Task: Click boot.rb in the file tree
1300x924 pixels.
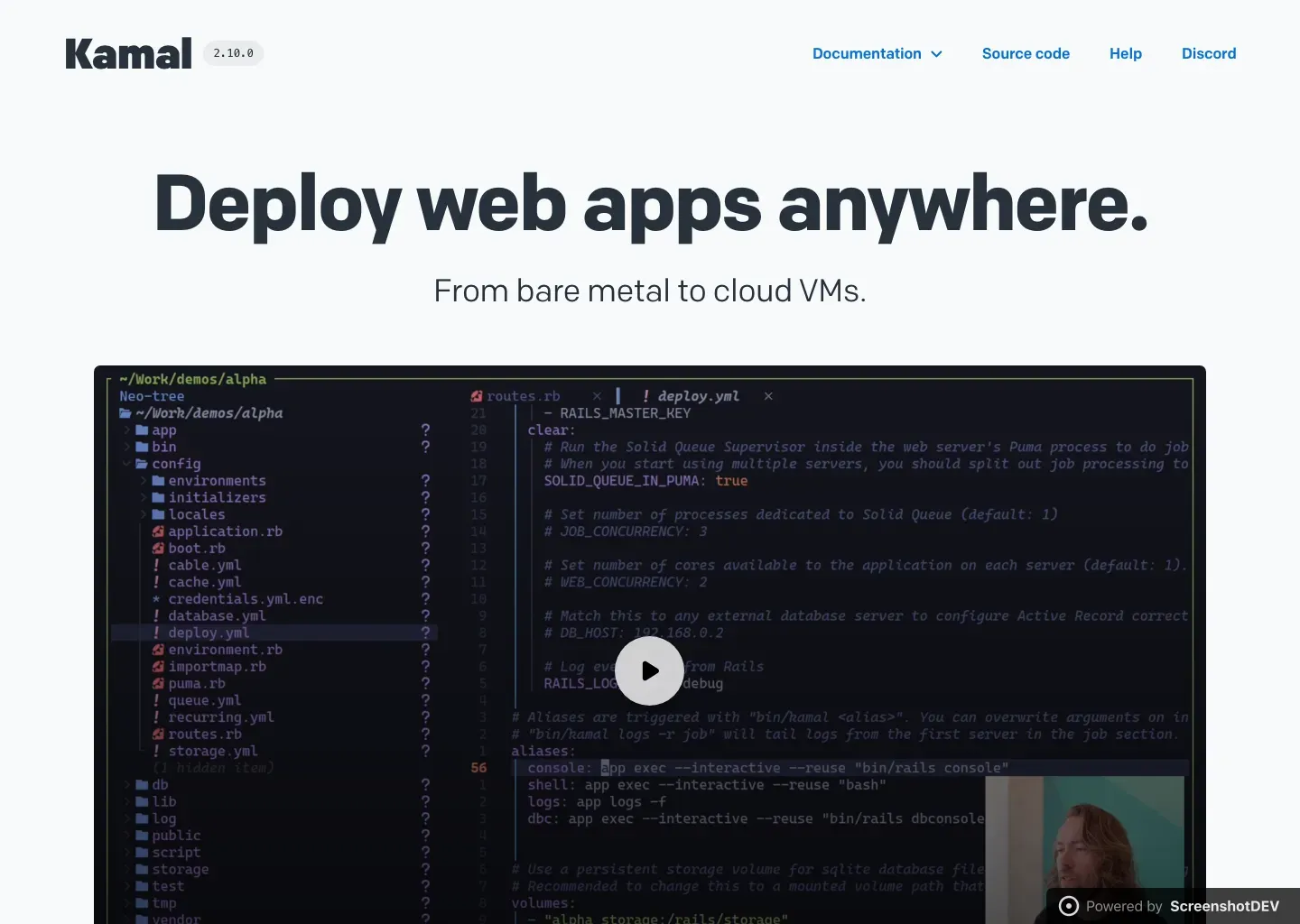Action: click(196, 549)
